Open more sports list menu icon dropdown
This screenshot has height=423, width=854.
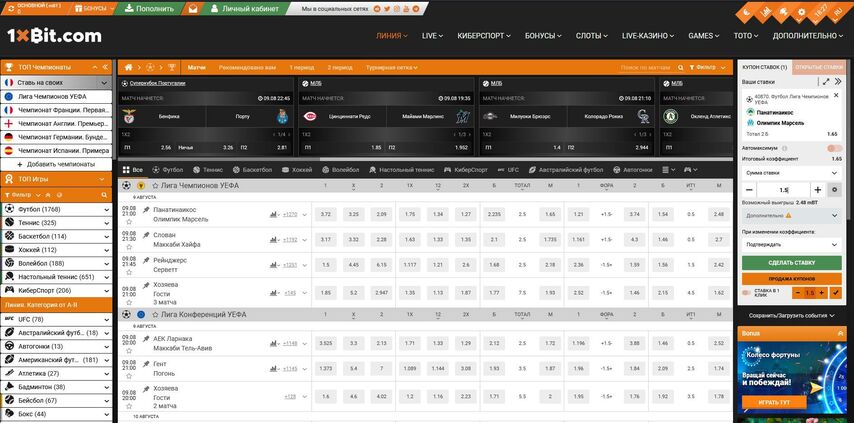point(668,170)
